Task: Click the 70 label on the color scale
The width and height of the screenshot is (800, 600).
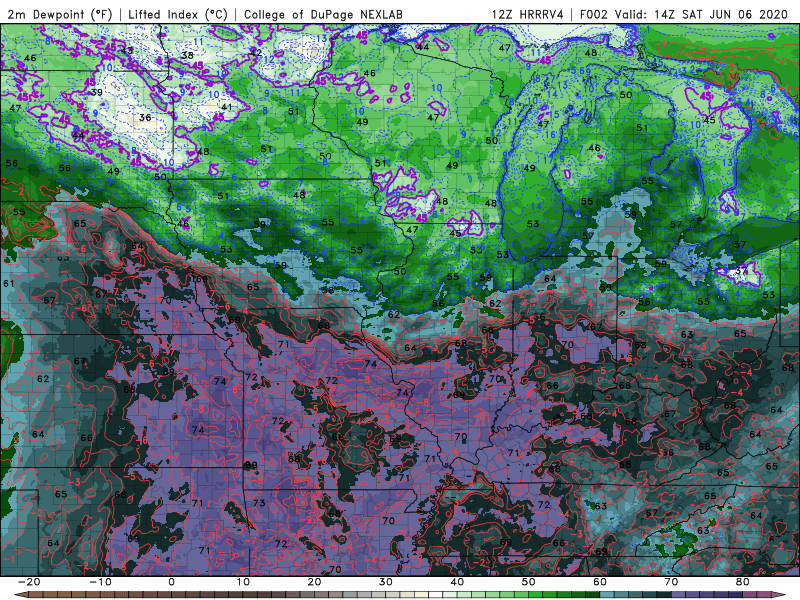Action: point(671,582)
